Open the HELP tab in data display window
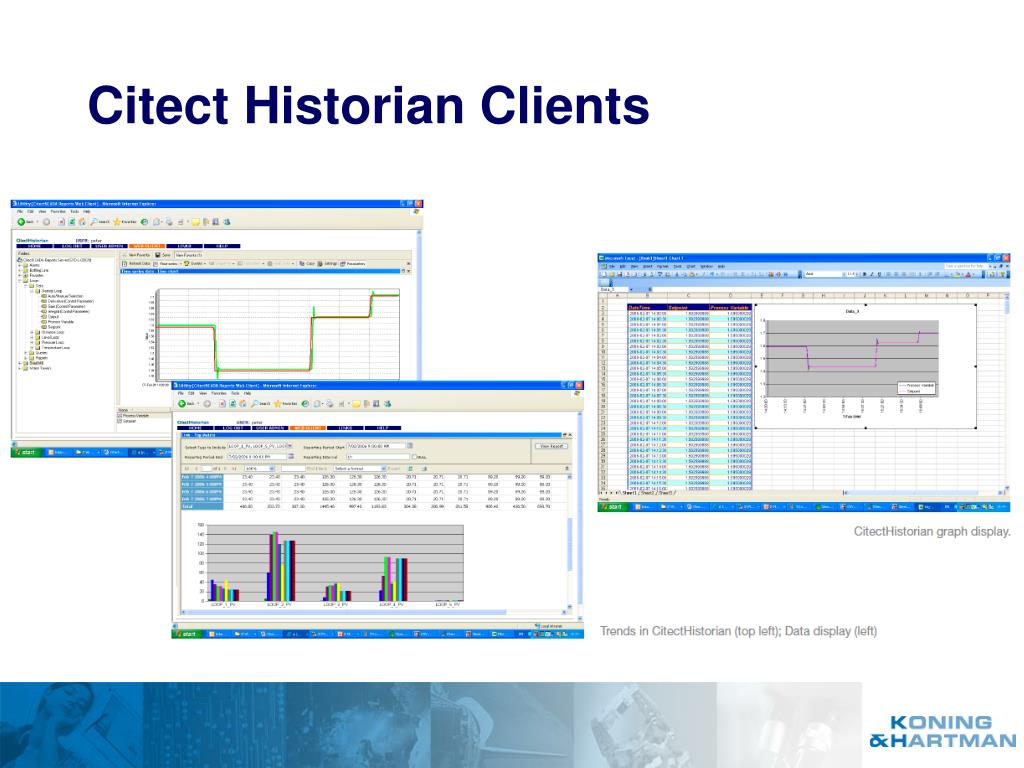1024x768 pixels. tap(383, 428)
